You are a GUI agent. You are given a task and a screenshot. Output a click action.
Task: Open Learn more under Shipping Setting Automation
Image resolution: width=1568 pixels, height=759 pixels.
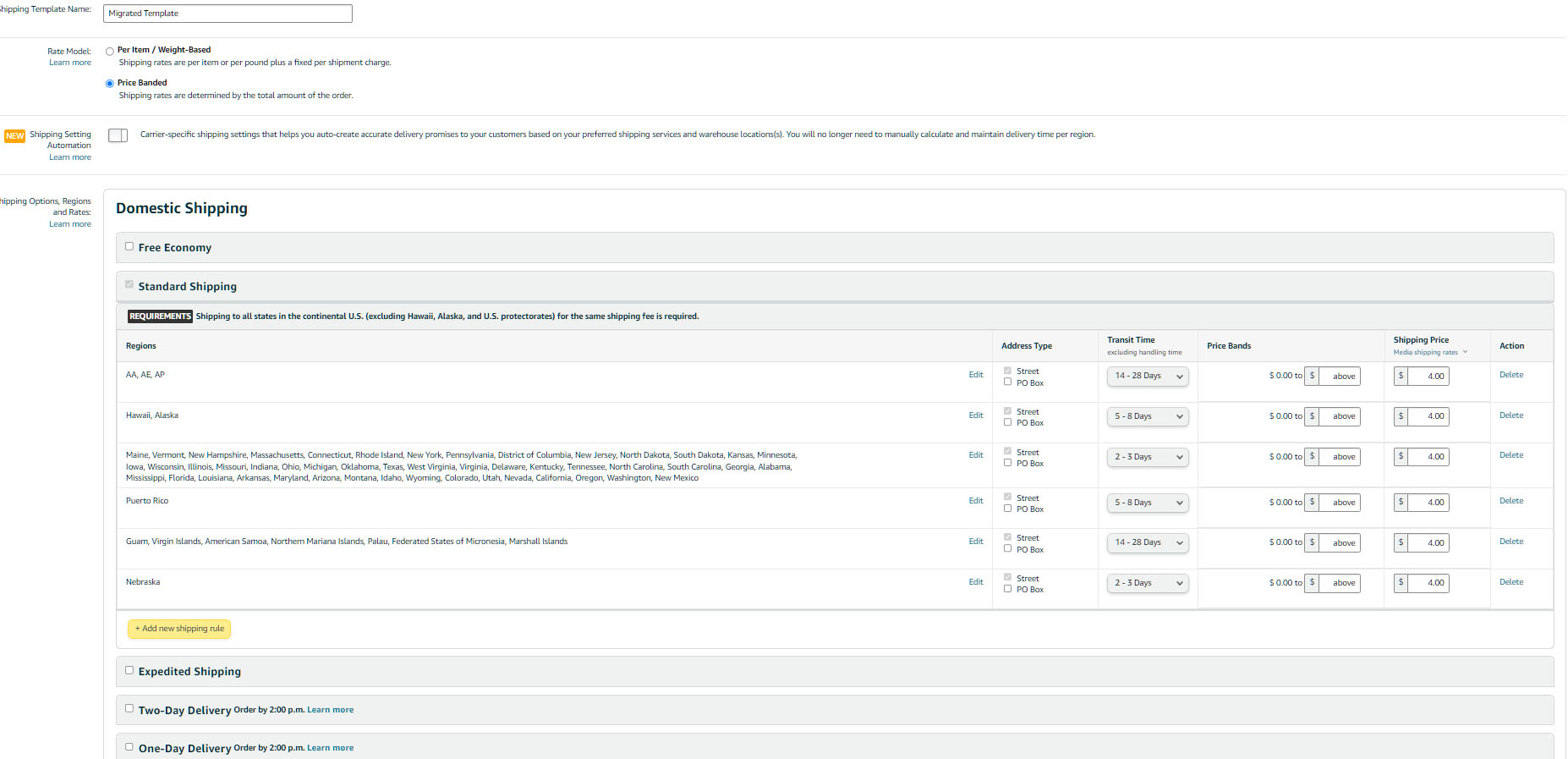pyautogui.click(x=70, y=157)
